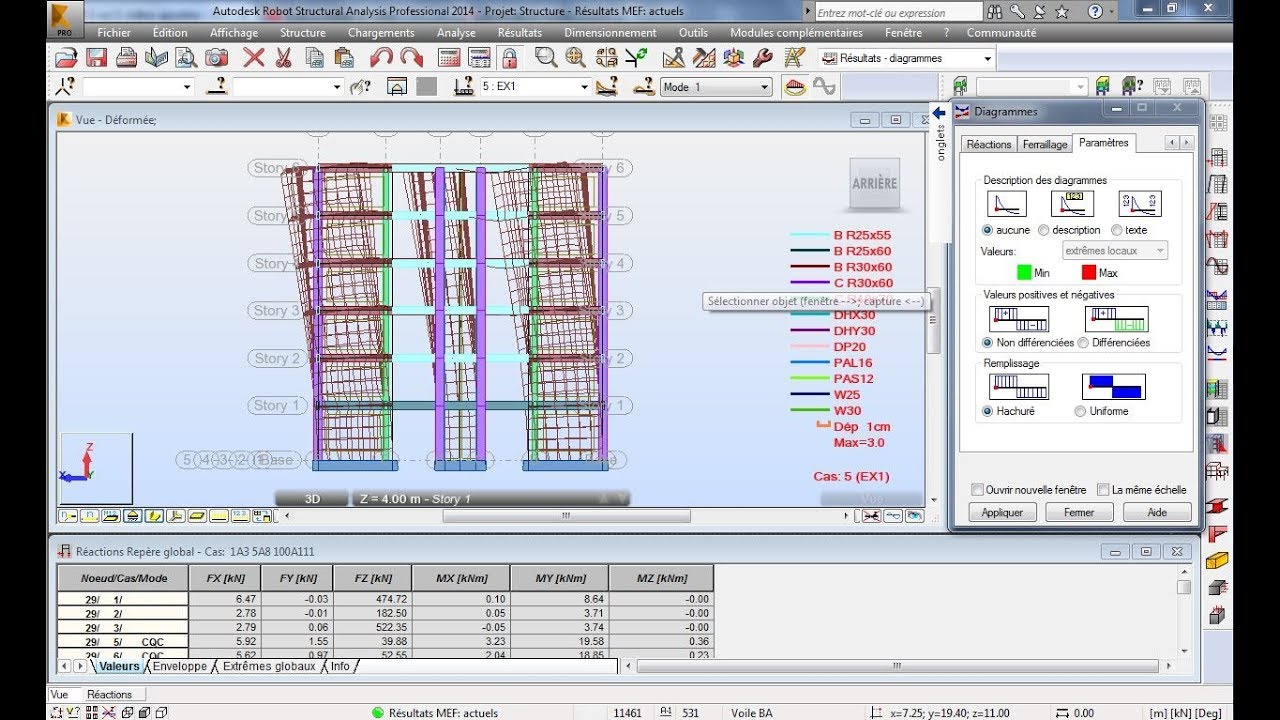Click the wrench tools icon
This screenshot has width=1280, height=720.
762,58
